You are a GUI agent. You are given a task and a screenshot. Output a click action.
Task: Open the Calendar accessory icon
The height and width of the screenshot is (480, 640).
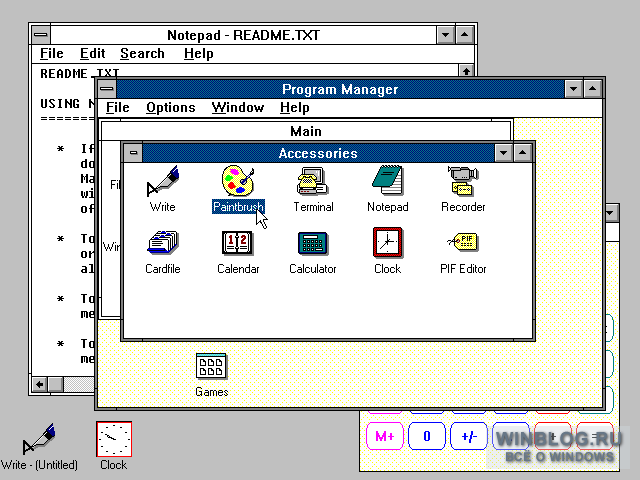[238, 251]
